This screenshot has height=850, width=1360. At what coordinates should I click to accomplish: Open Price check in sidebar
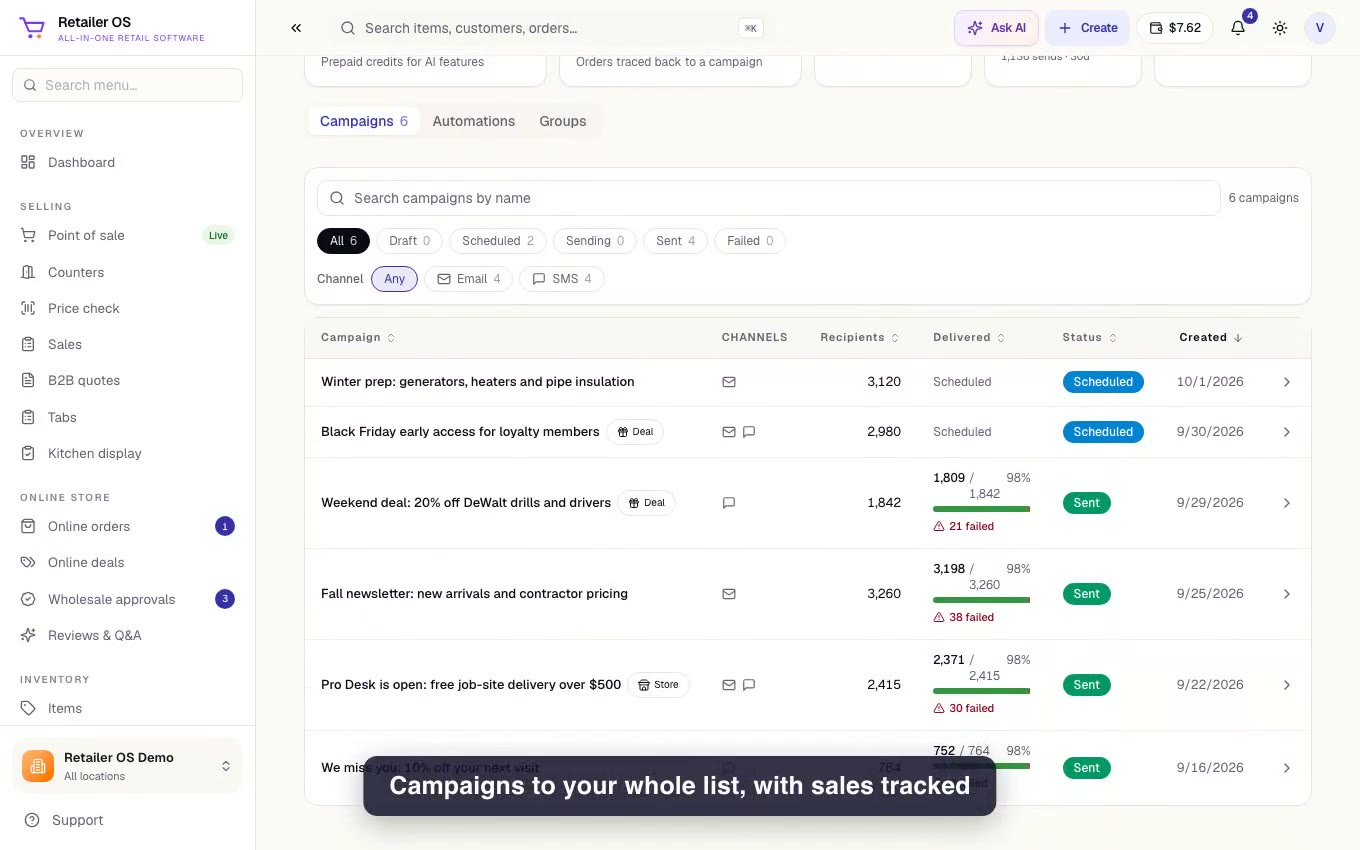pos(127,308)
